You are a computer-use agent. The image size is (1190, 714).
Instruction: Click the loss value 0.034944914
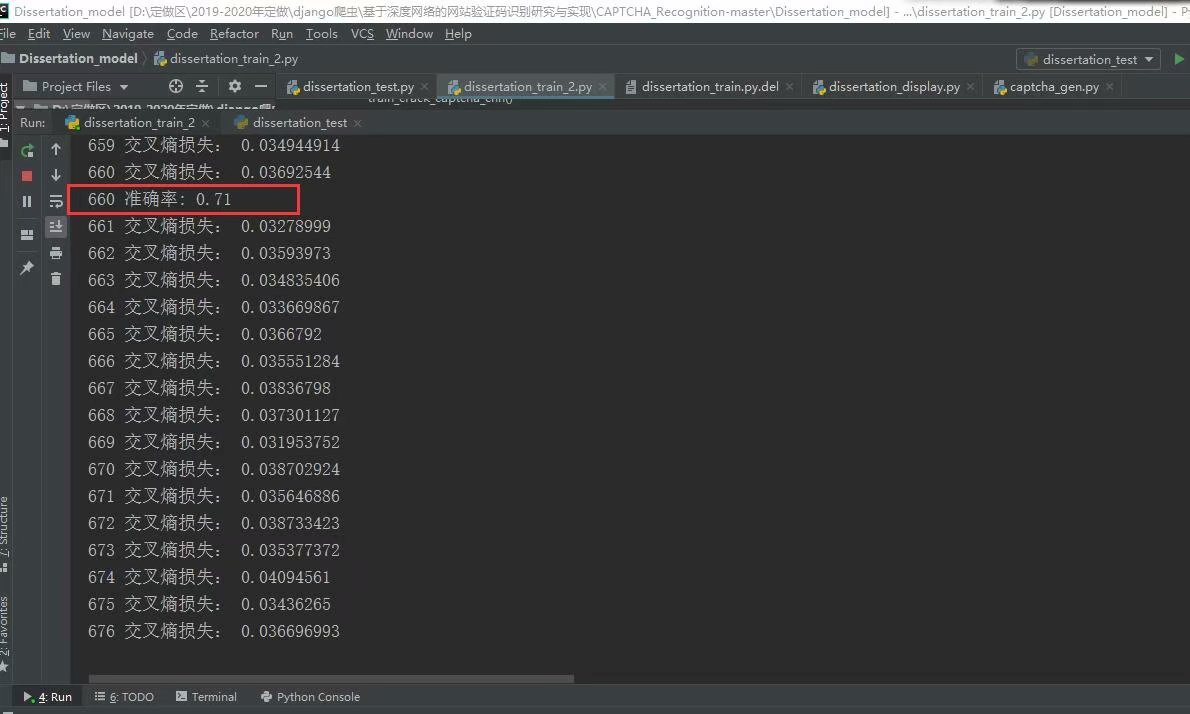290,145
